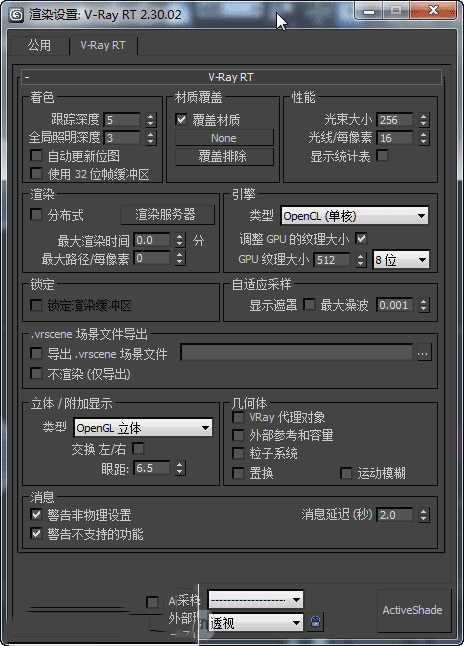Uncheck the 覆盖材质 checkbox
Image resolution: width=464 pixels, height=646 pixels.
click(x=181, y=119)
